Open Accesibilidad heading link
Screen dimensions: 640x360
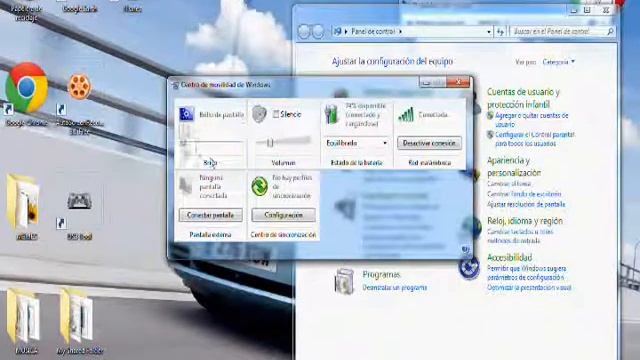click(509, 258)
